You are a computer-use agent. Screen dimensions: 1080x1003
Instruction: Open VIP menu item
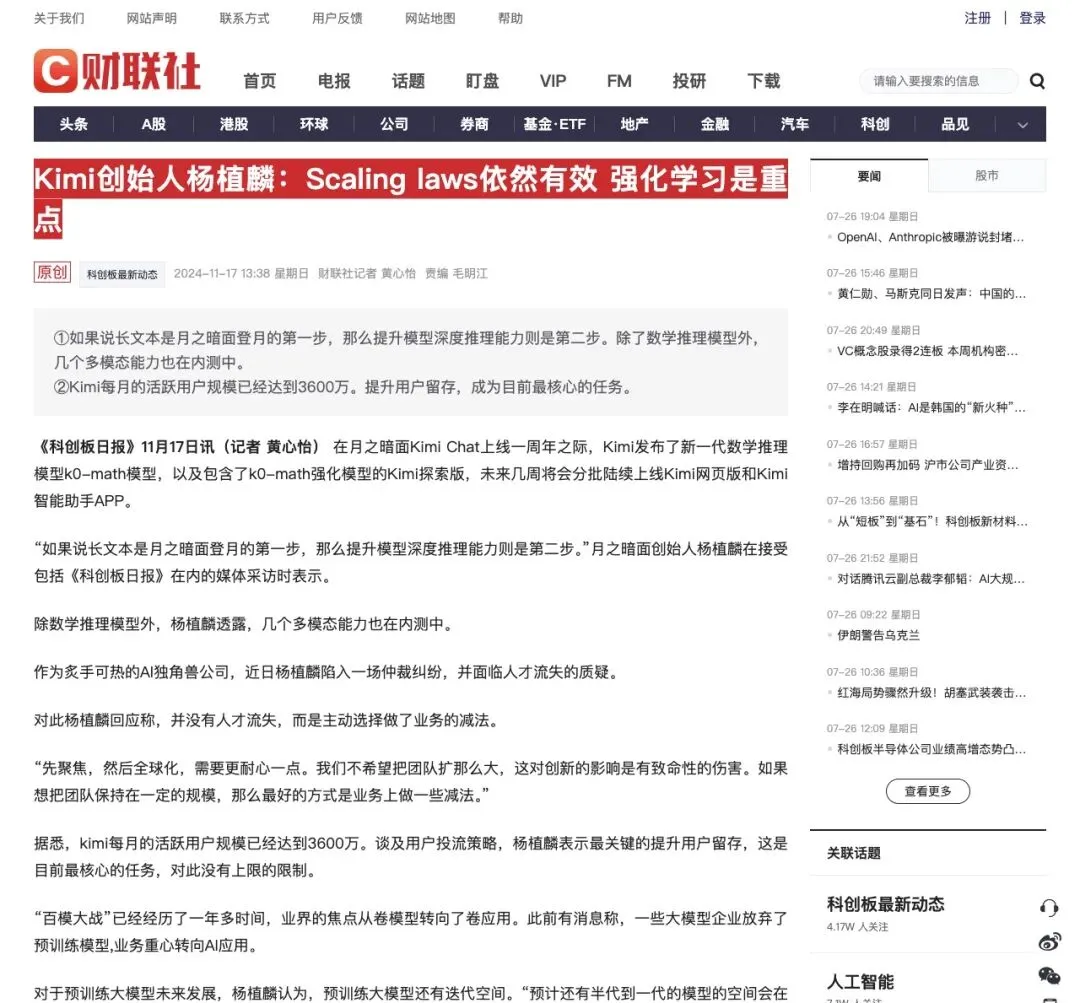(x=553, y=81)
